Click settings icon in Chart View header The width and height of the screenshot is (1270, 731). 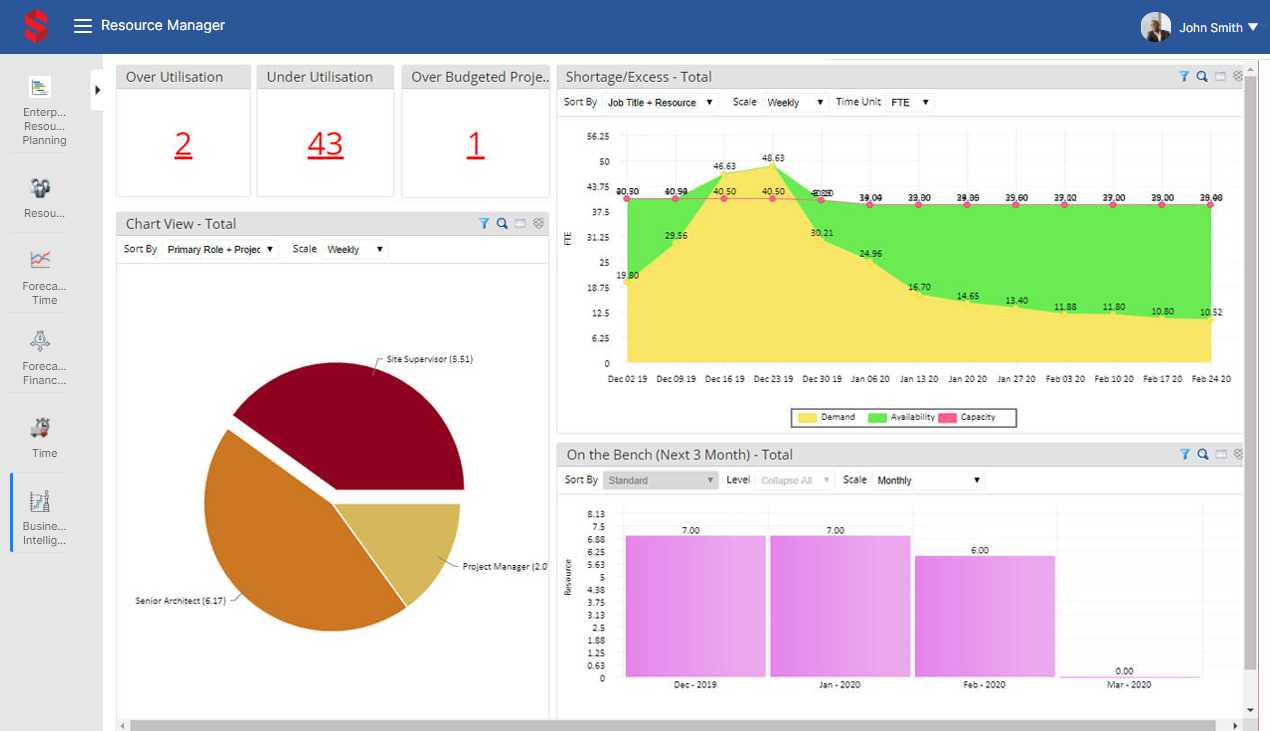coord(538,224)
